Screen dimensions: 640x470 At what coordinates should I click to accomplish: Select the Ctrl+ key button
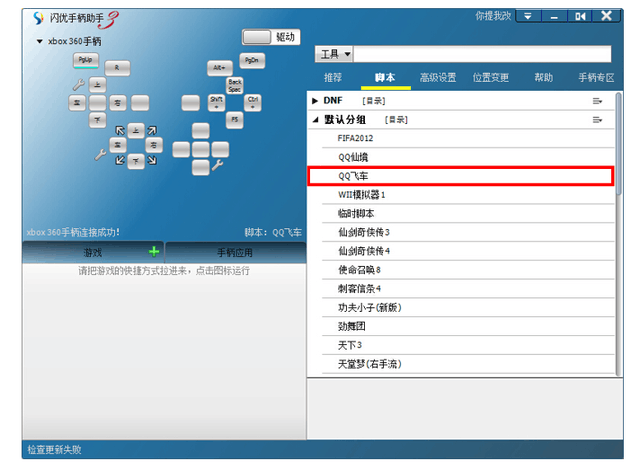point(253,103)
